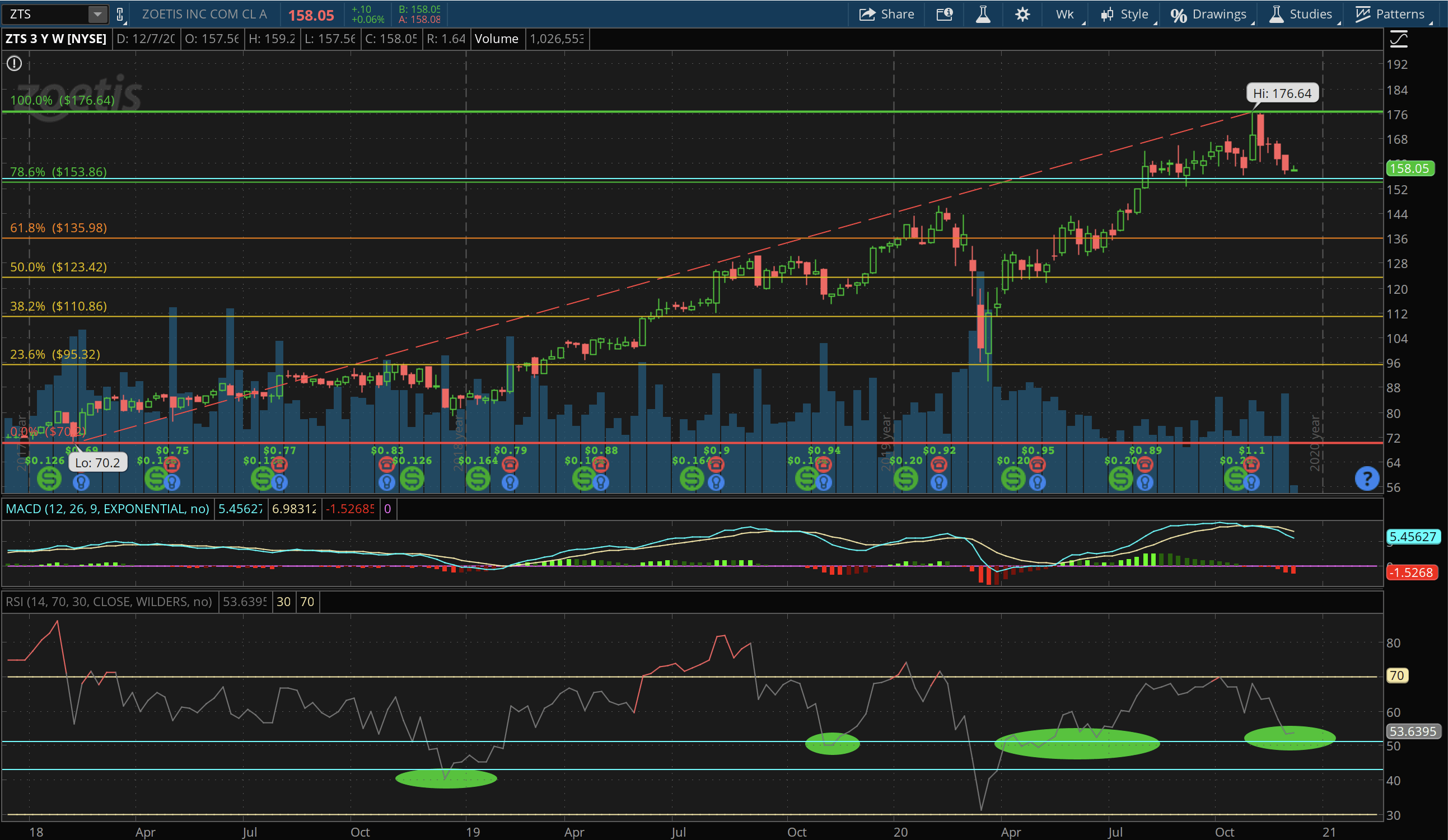Viewport: 1448px width, 840px height.
Task: Click the light bulb icon under $0.79
Action: (x=510, y=482)
